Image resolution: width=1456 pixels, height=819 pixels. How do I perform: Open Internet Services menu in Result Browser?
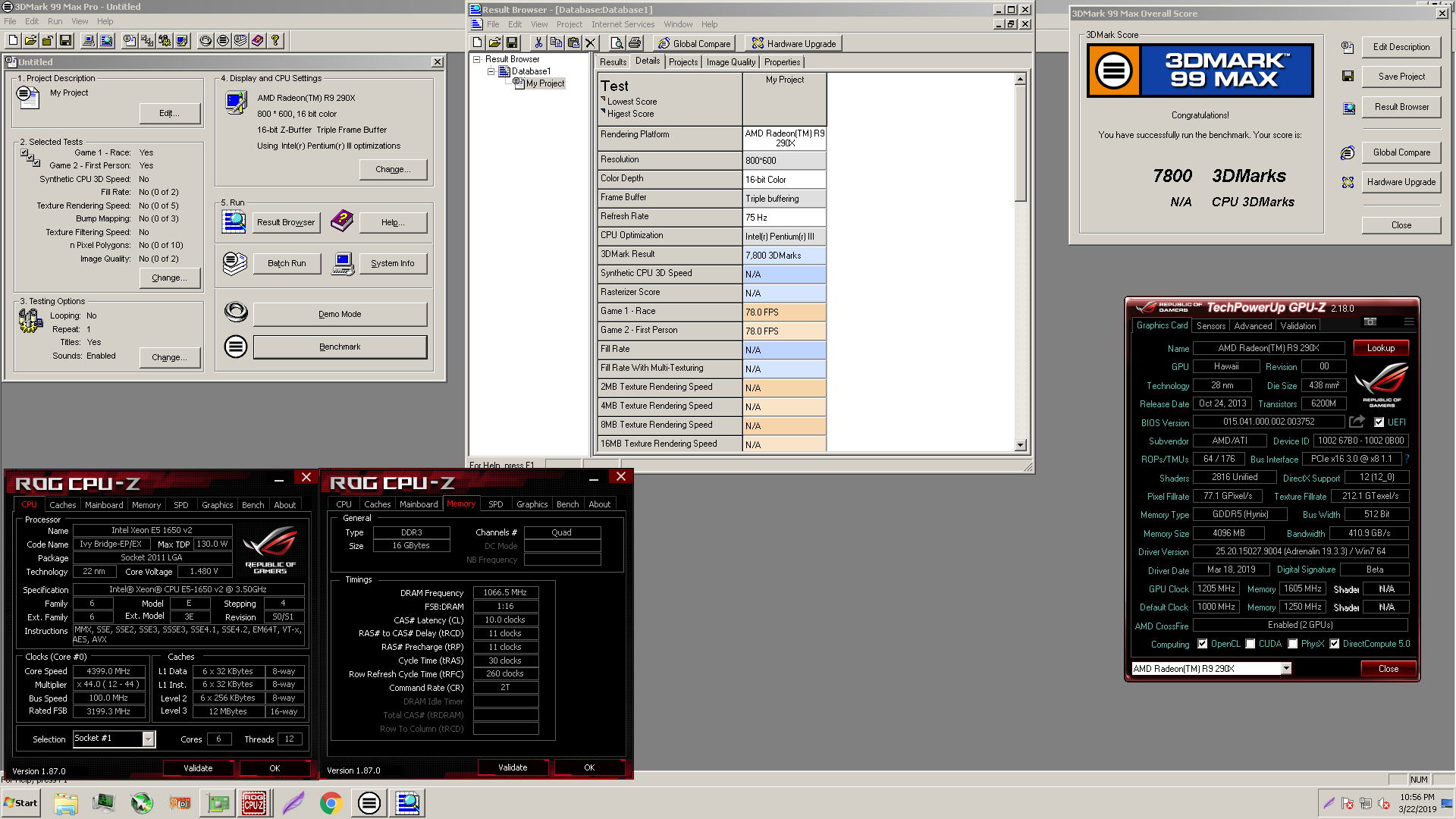[623, 24]
